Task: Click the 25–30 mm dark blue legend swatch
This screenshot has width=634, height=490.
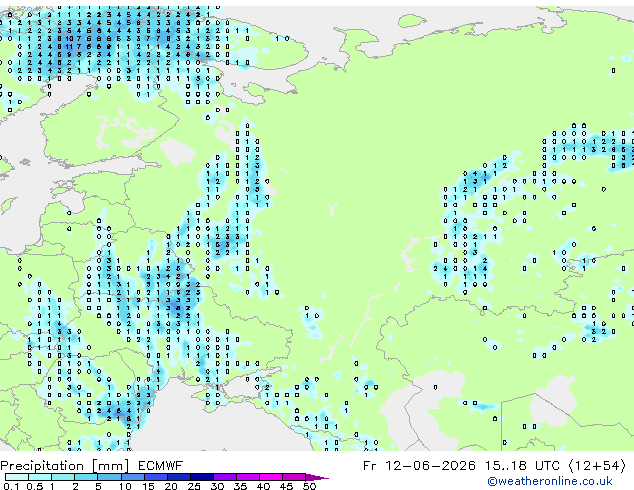Action: tap(202, 477)
